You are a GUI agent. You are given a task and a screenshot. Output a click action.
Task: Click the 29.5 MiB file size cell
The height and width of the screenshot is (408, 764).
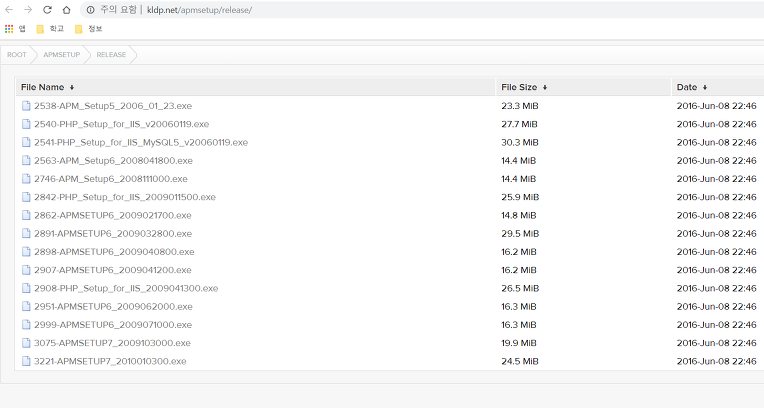point(520,233)
